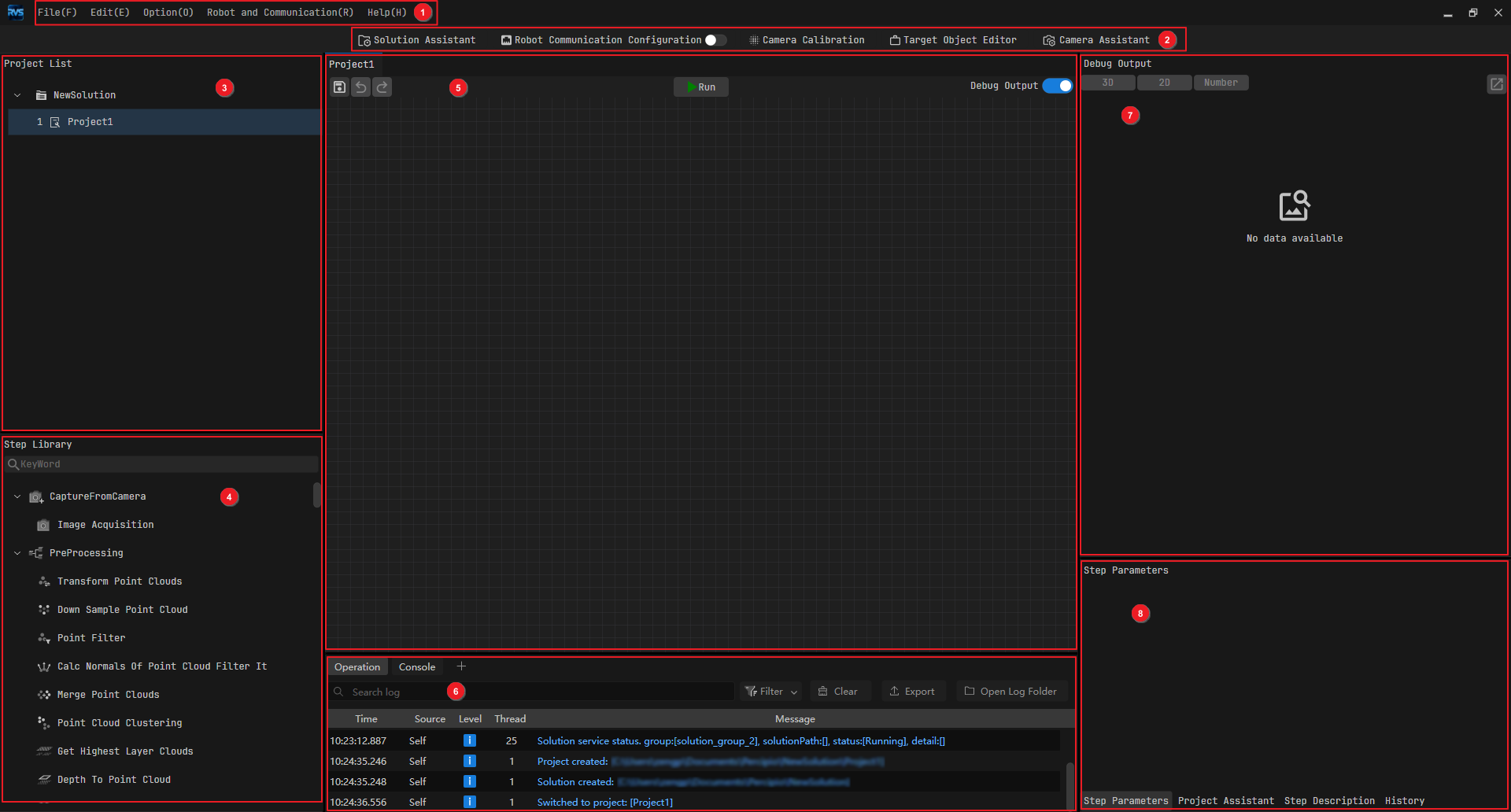Collapse the NewSolution tree node

click(17, 95)
